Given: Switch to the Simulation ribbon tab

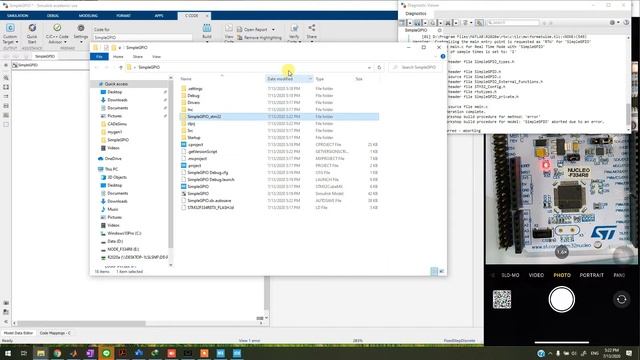Looking at the screenshot, I should coord(18,16).
